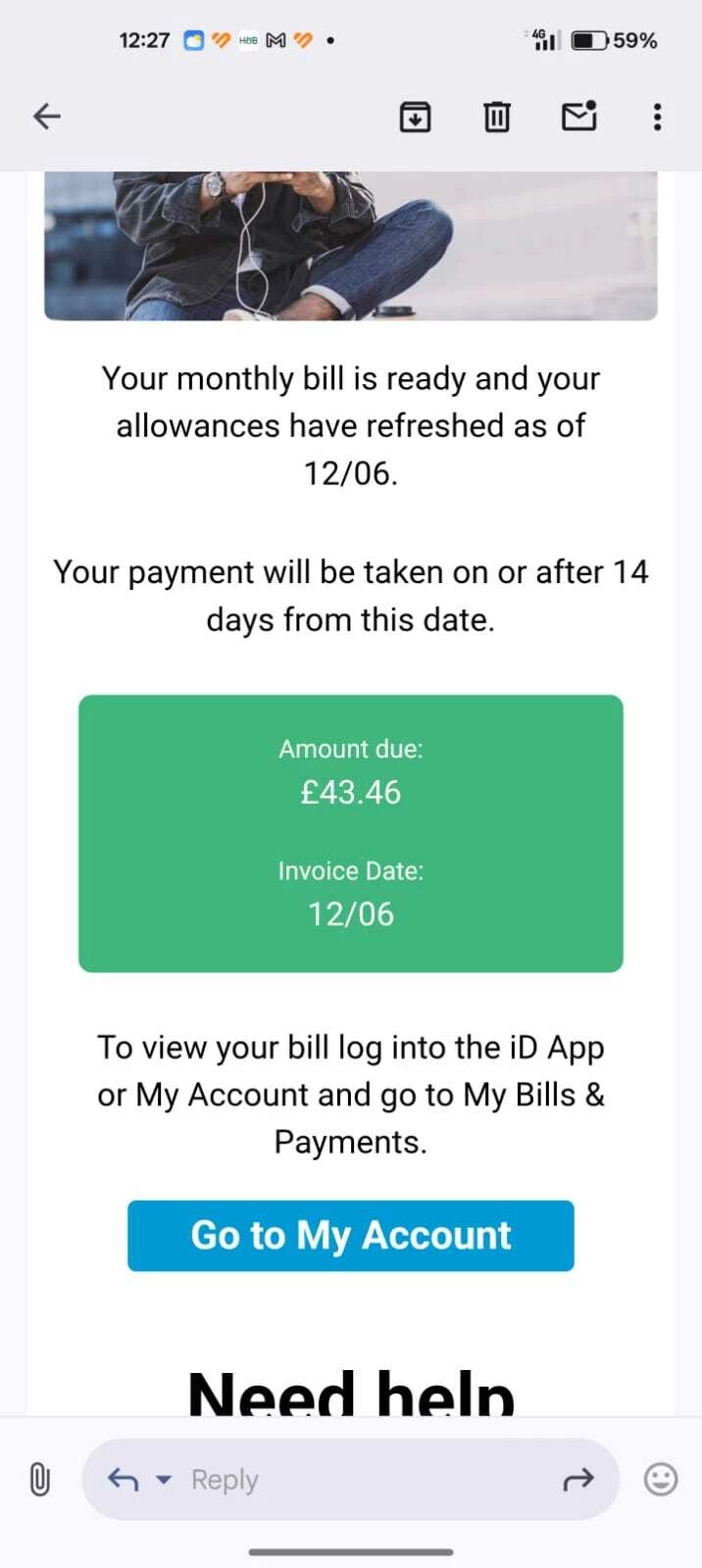This screenshot has width=702, height=1568.
Task: Tap the Gmail notification icon in status bar
Action: pos(276,40)
